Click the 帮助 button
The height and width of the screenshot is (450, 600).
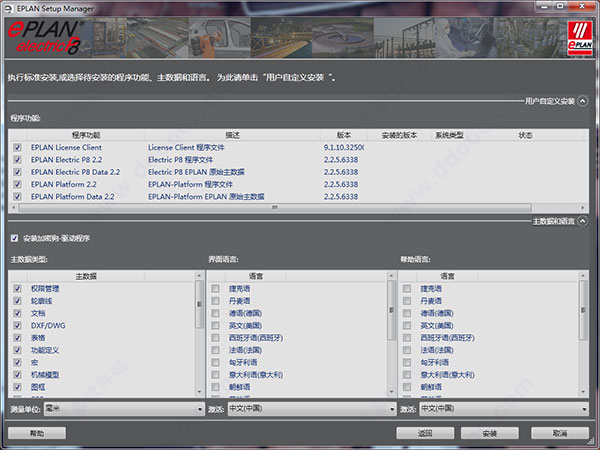click(37, 433)
